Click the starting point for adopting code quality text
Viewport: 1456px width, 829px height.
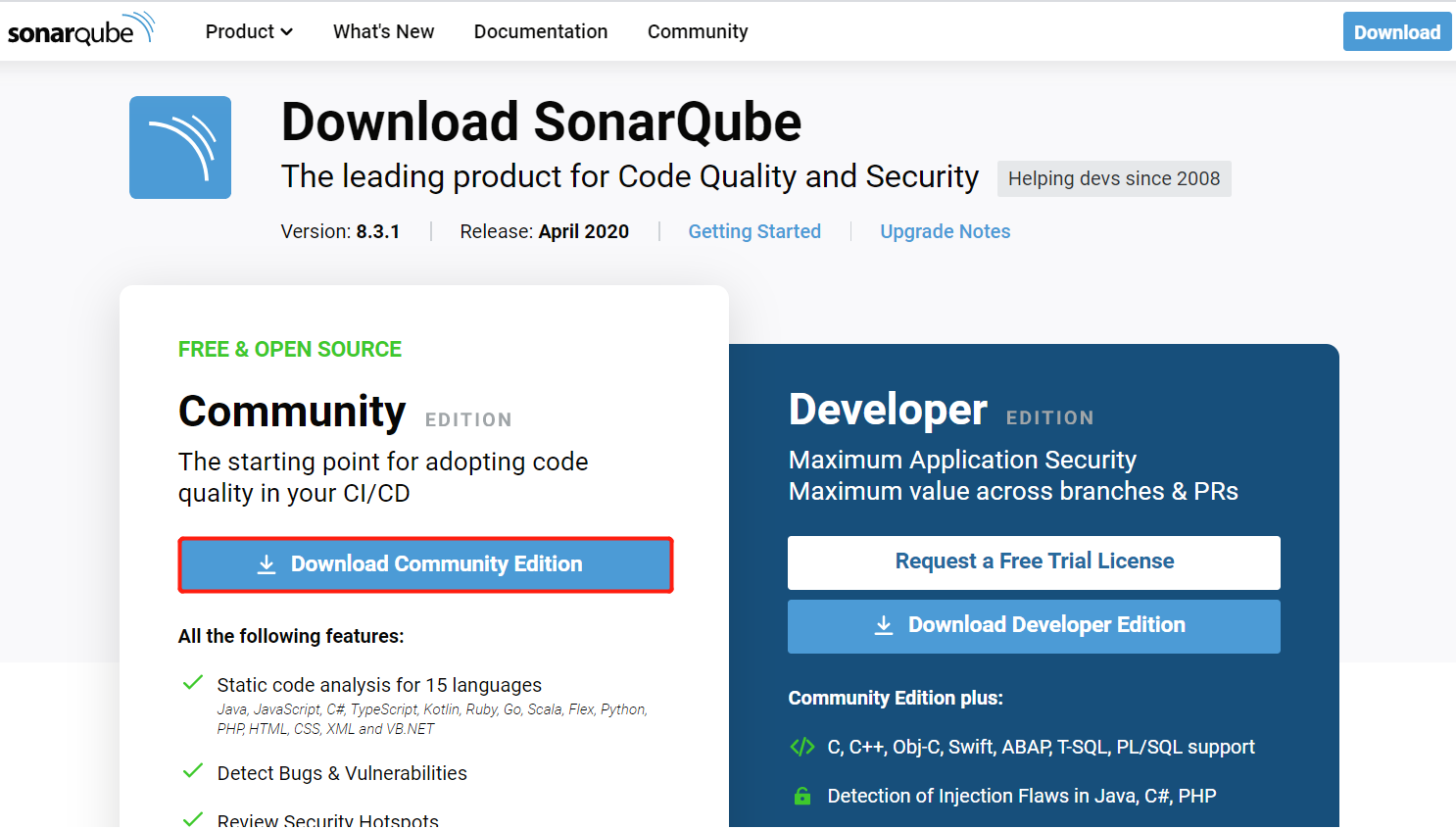383,477
